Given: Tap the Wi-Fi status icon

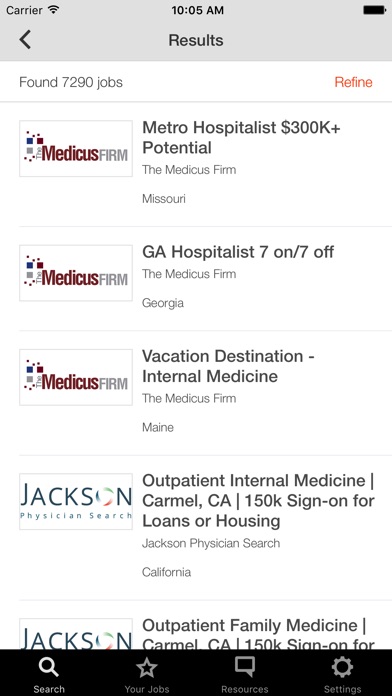Looking at the screenshot, I should [54, 10].
